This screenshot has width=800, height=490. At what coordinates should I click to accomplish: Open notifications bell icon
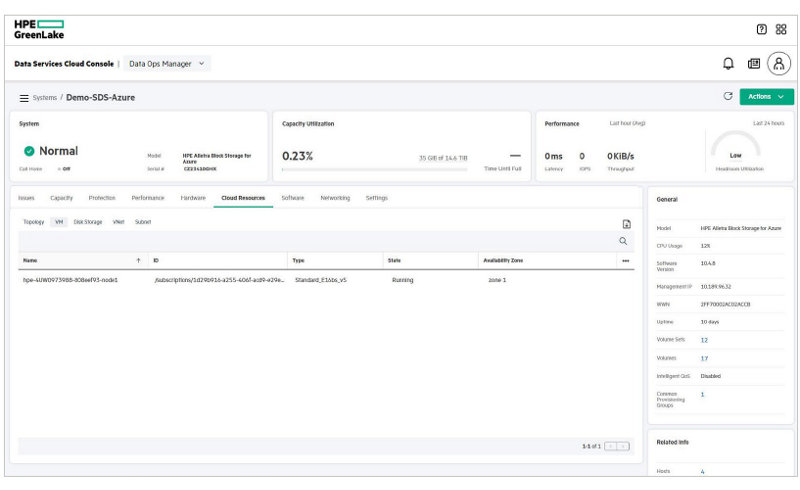pyautogui.click(x=728, y=63)
